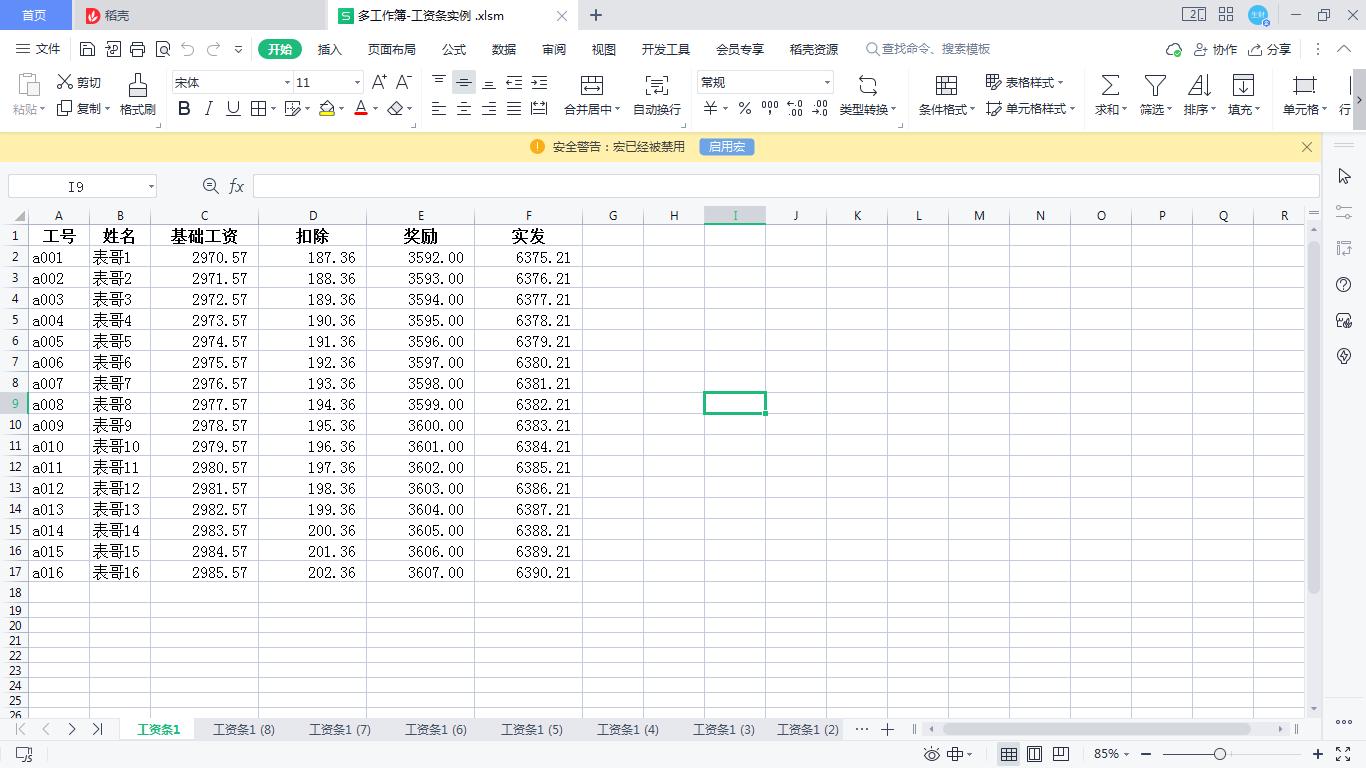The width and height of the screenshot is (1366, 768).
Task: Open the Filter (筛选) tool
Action: pos(1153,96)
